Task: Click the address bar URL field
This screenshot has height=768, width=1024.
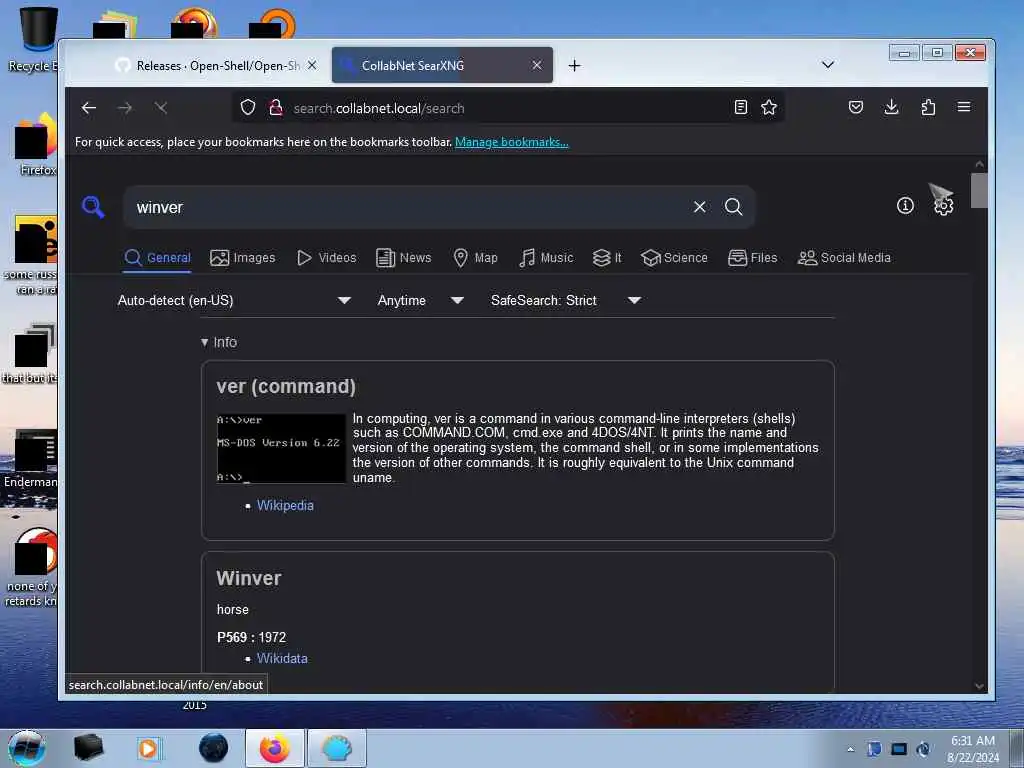Action: [x=509, y=108]
